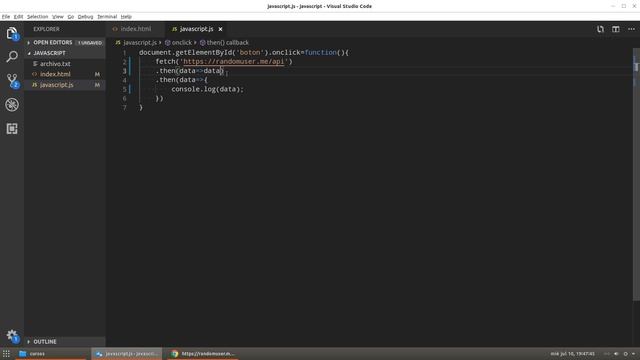Open archivo.txt in the explorer
This screenshot has height=360, width=640.
[x=55, y=64]
